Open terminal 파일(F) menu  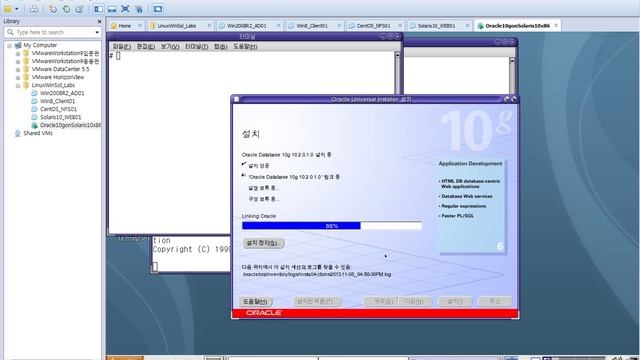pos(122,47)
